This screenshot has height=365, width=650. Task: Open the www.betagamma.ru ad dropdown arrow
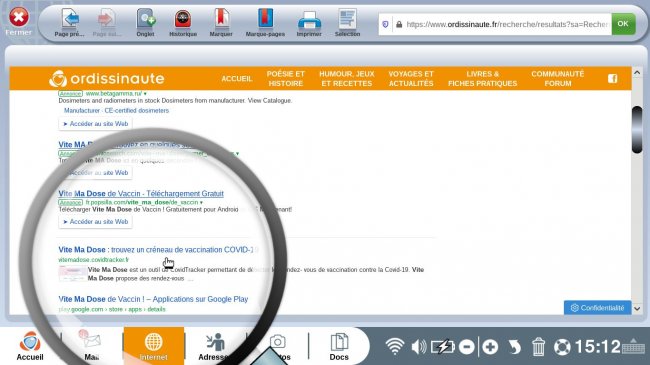(x=145, y=94)
